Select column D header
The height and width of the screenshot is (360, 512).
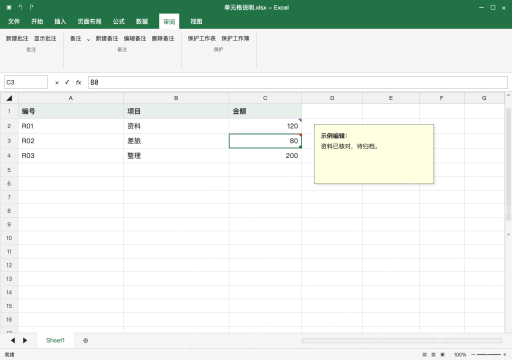point(332,98)
